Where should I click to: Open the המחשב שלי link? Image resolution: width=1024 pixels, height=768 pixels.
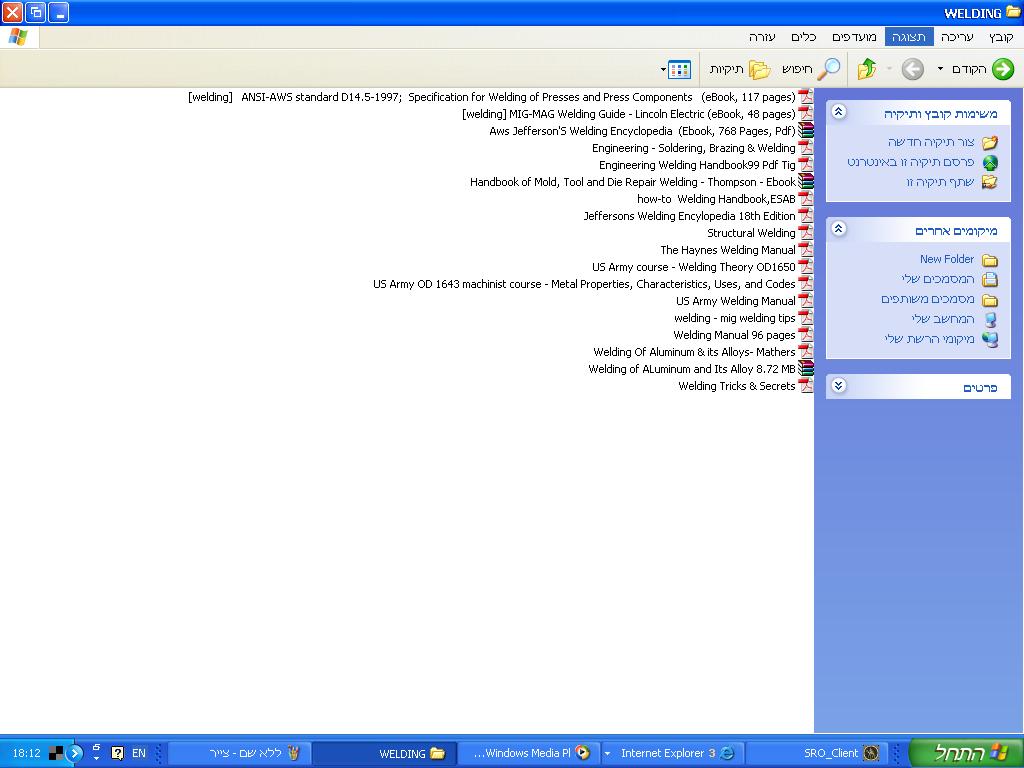tap(942, 319)
